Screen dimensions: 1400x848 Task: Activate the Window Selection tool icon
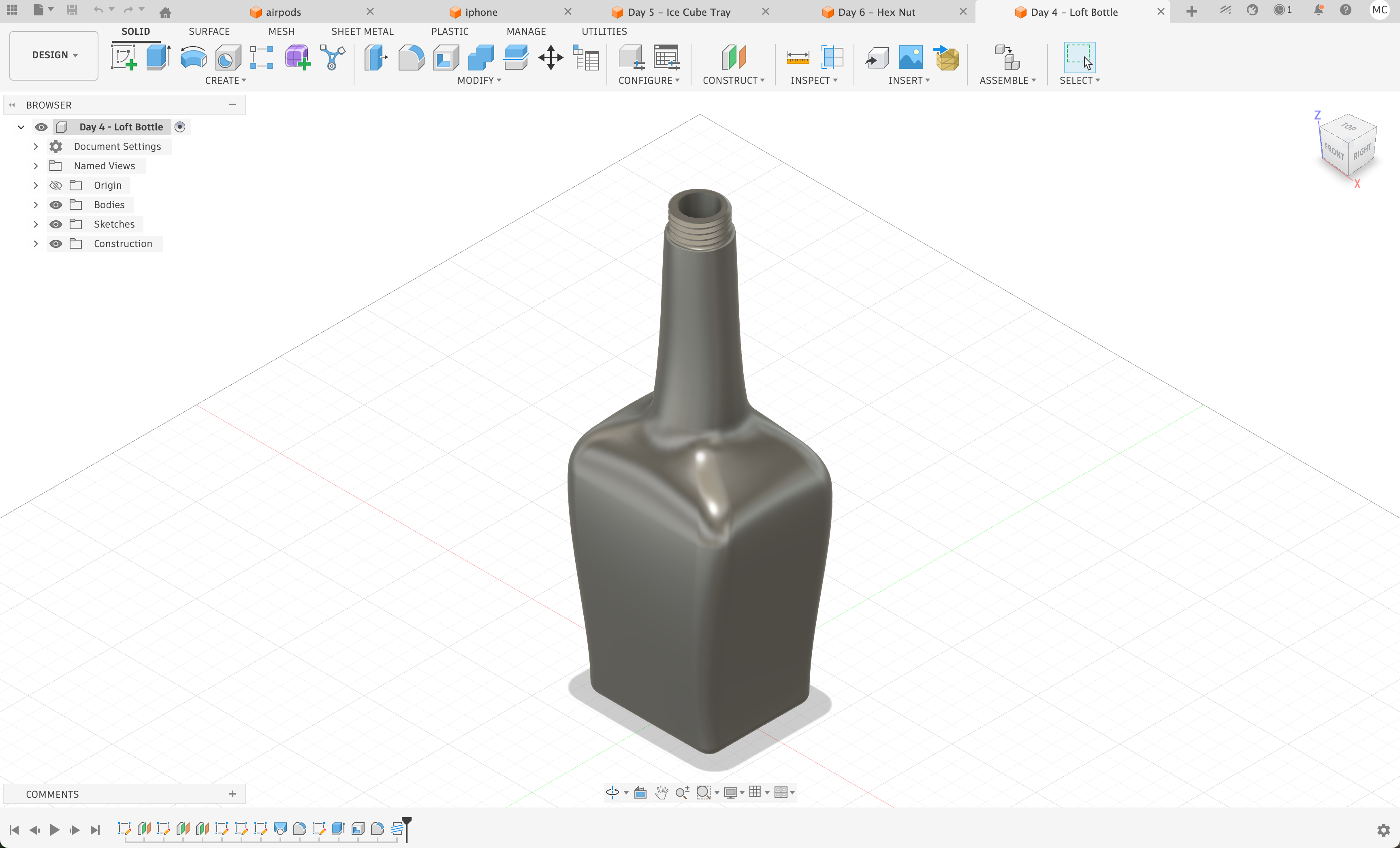coord(1079,58)
